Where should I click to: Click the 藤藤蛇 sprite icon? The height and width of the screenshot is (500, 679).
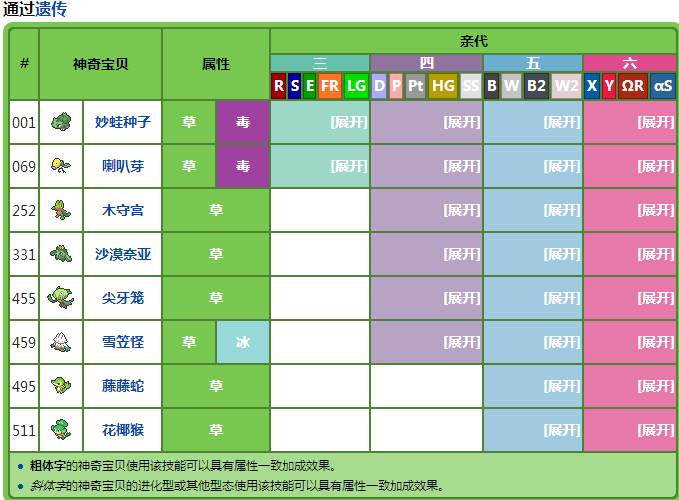pos(61,386)
